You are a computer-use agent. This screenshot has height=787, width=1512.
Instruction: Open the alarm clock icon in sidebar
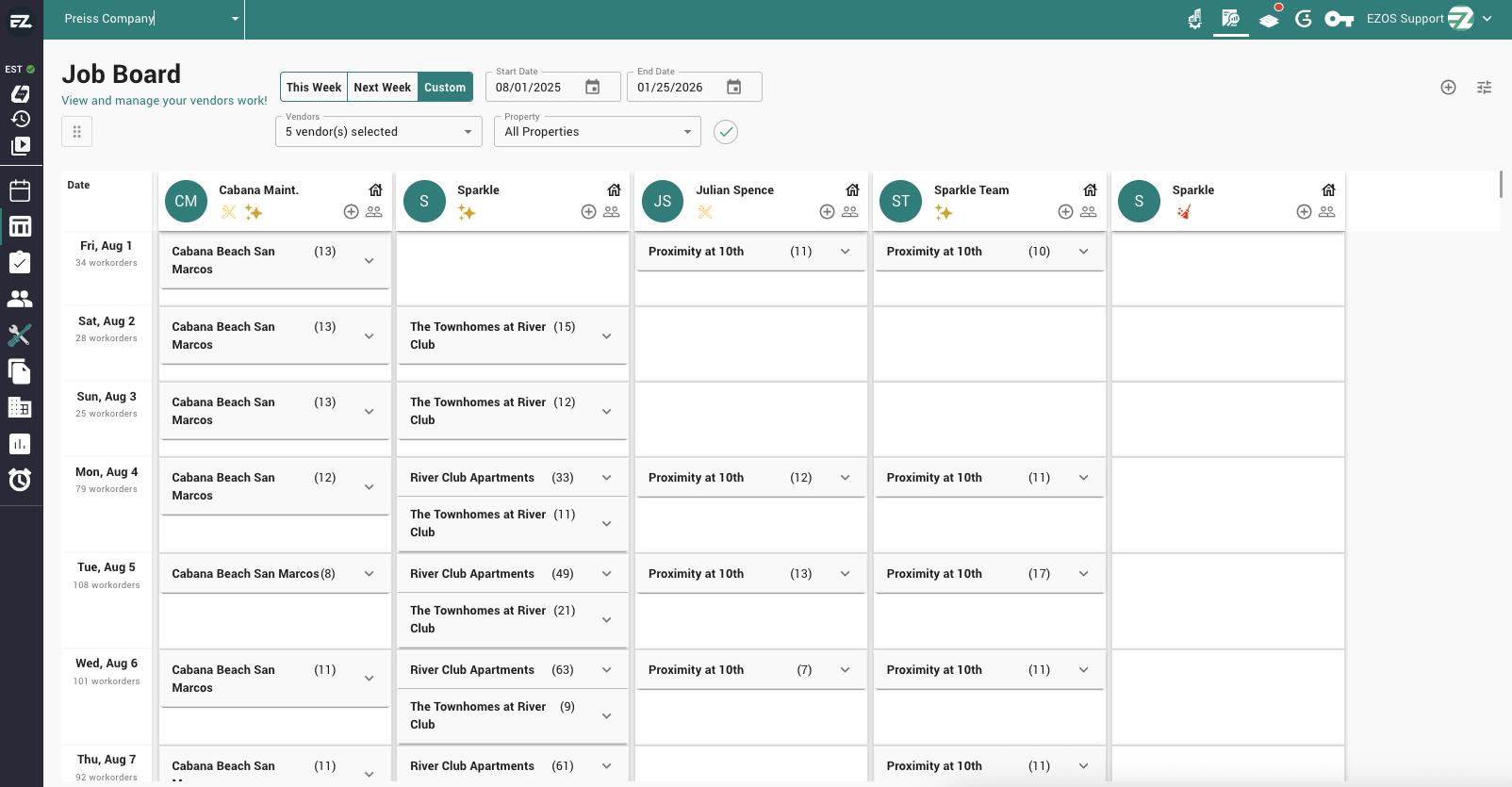pos(20,480)
